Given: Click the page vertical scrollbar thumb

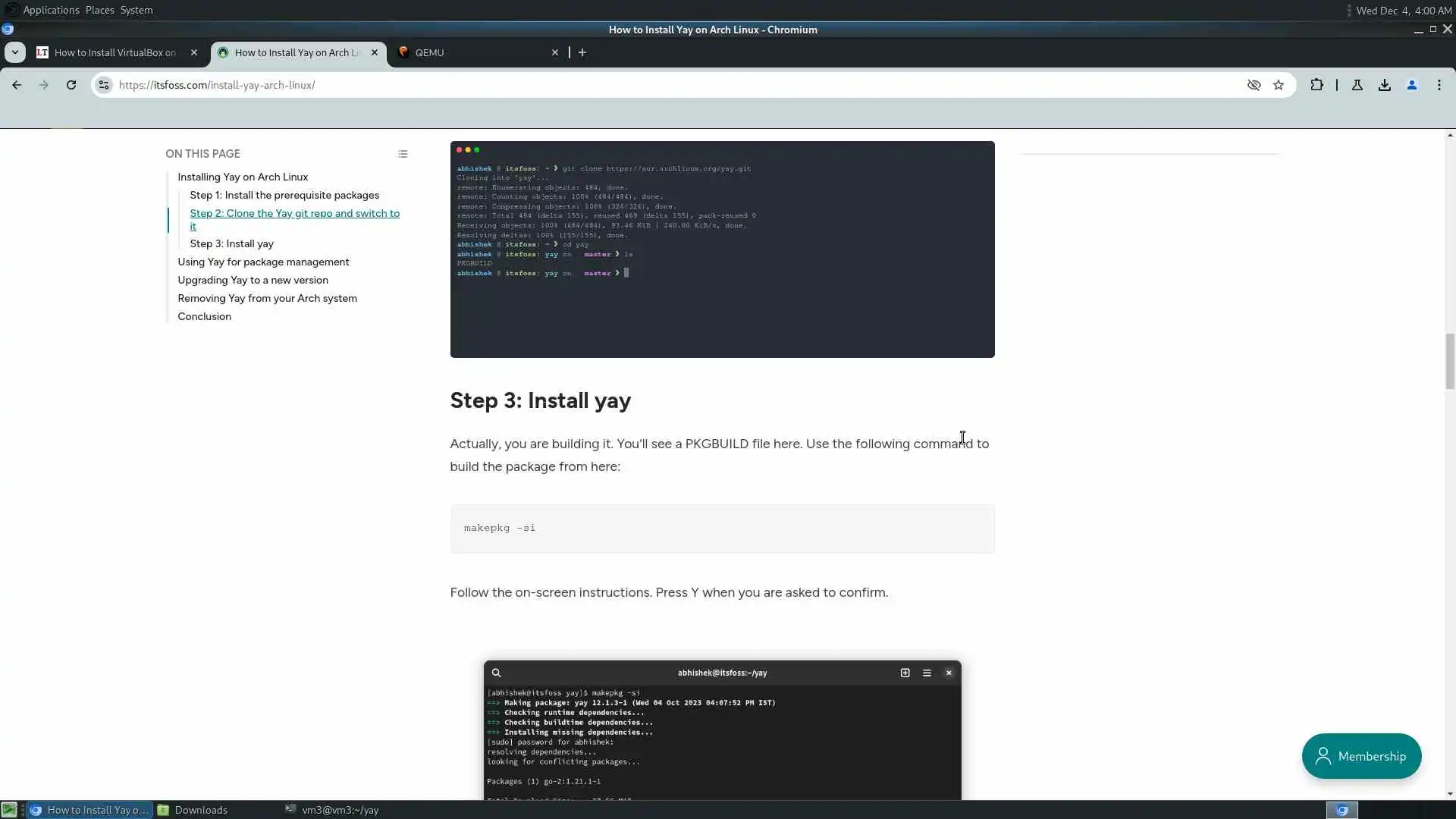Looking at the screenshot, I should [x=1450, y=360].
